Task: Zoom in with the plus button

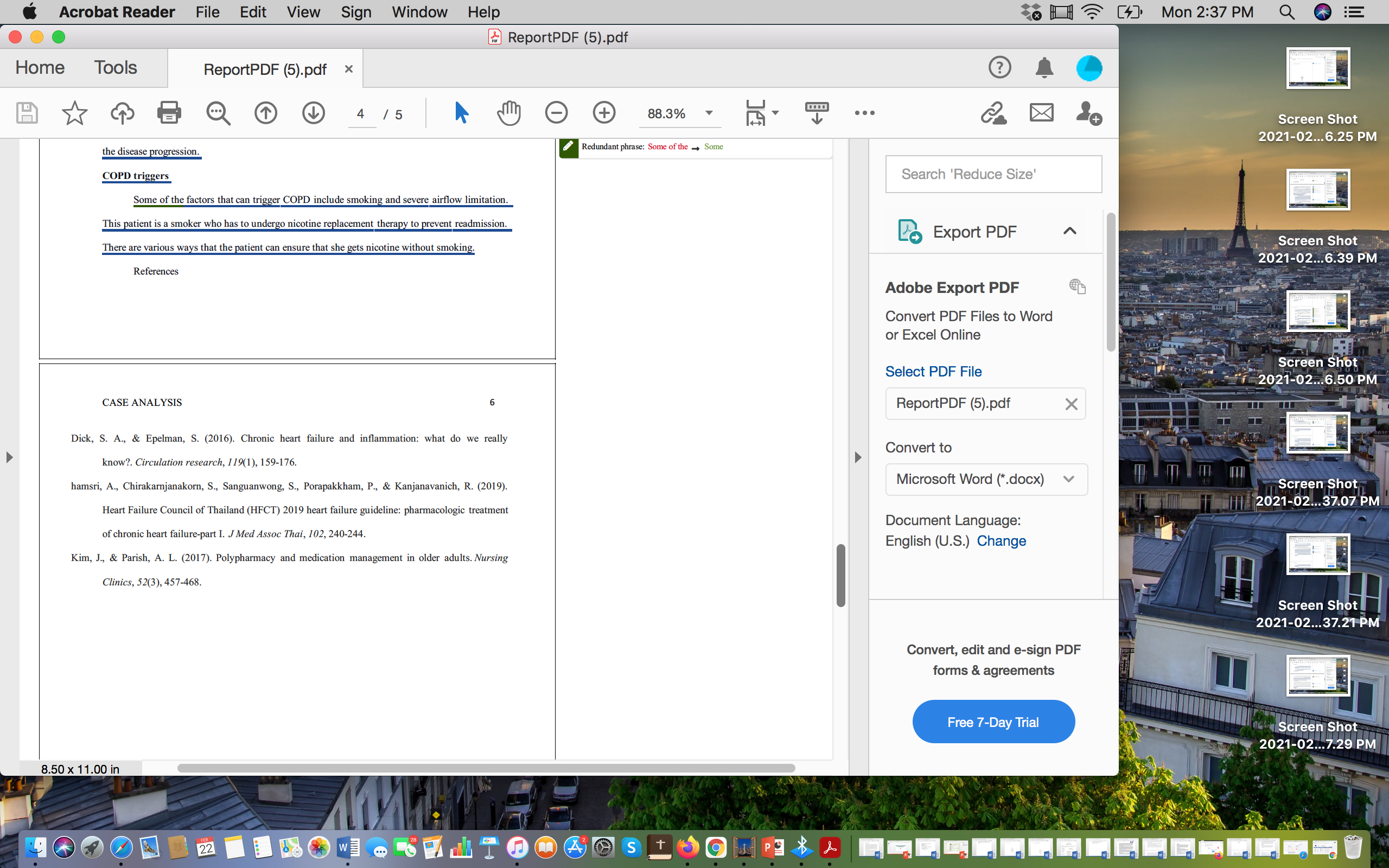Action: pos(604,112)
